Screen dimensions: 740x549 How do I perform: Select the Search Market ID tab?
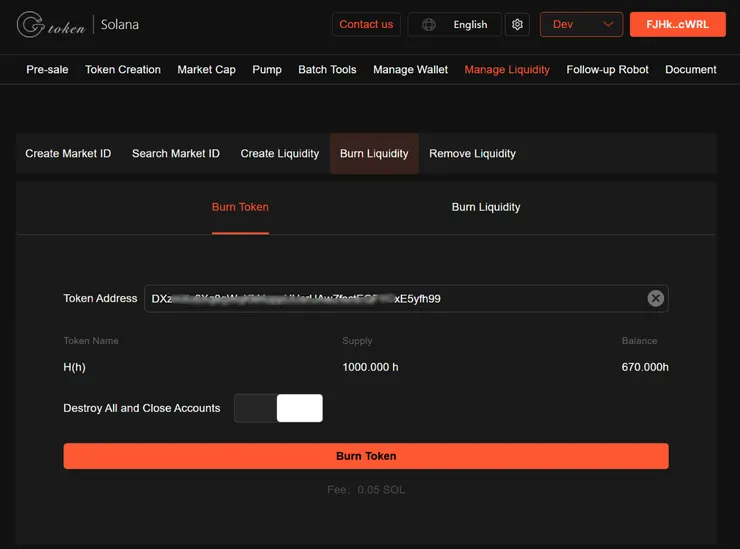[x=176, y=154]
